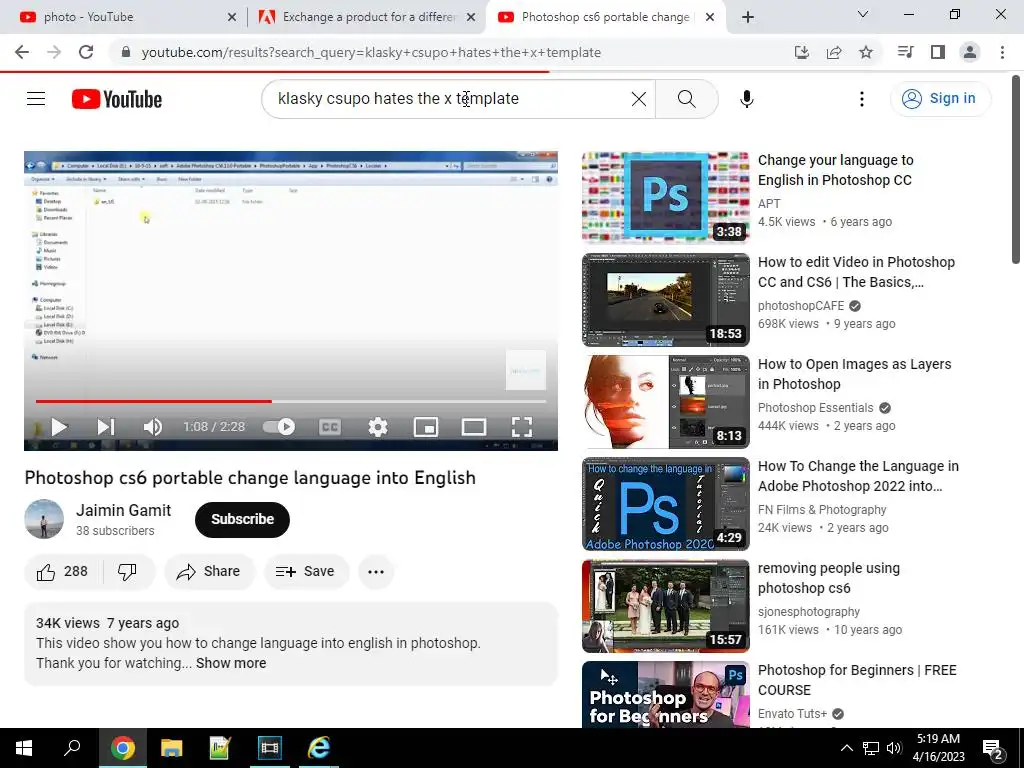The height and width of the screenshot is (768, 1024).
Task: Reload the current page
Action: [86, 52]
